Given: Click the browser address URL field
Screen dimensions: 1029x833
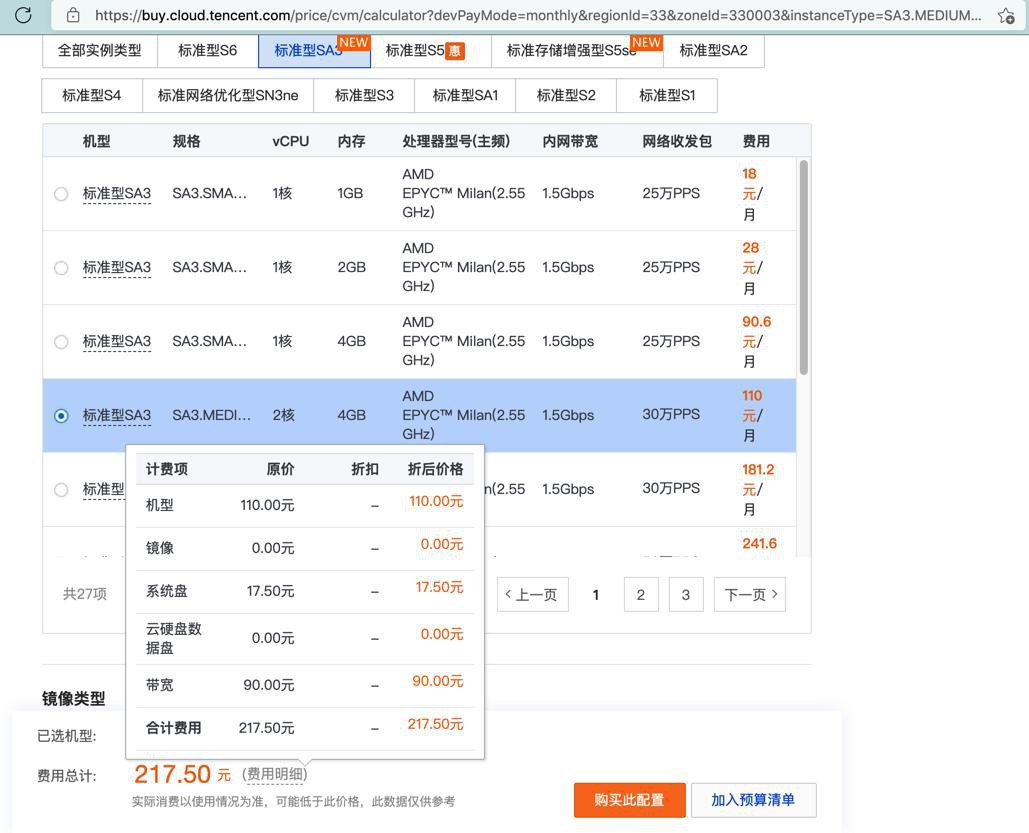Looking at the screenshot, I should click(537, 15).
